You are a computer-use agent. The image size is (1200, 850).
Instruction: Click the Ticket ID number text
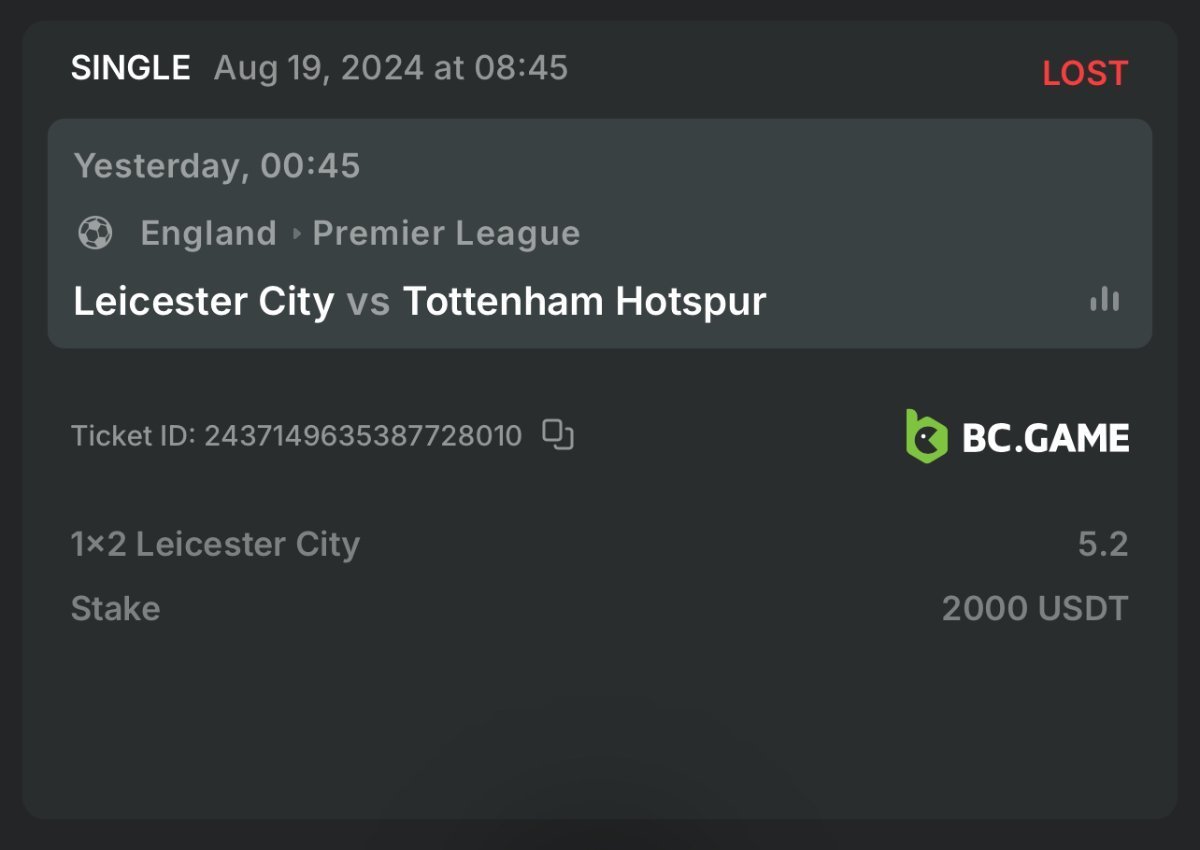click(x=363, y=436)
